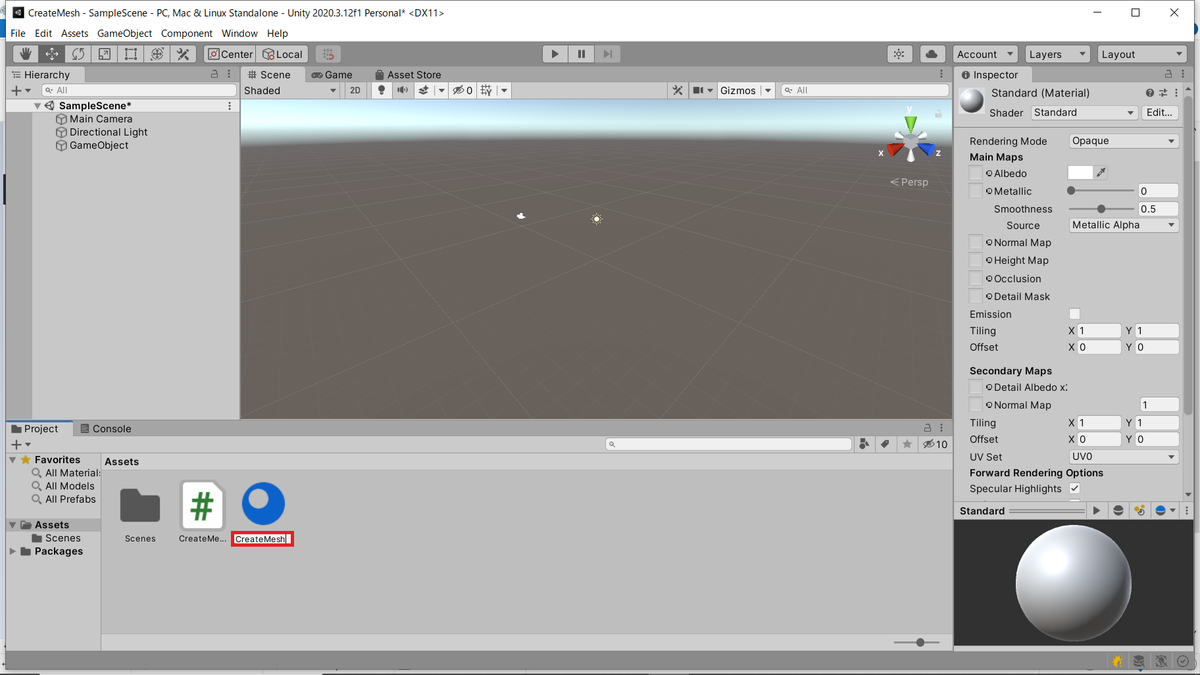Viewport: 1200px width, 675px height.
Task: Toggle preview lighting icon
Action: point(1139,510)
